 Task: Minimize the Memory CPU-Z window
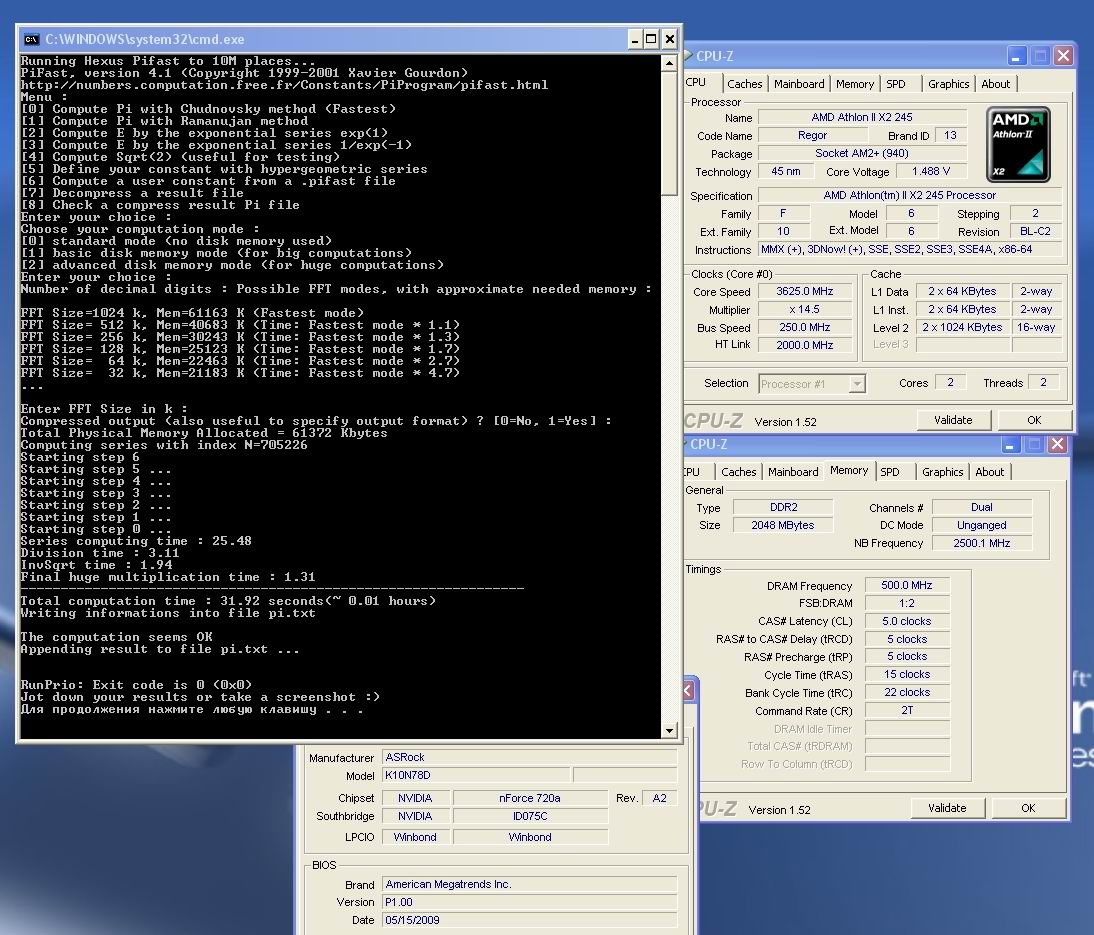pyautogui.click(x=1010, y=444)
